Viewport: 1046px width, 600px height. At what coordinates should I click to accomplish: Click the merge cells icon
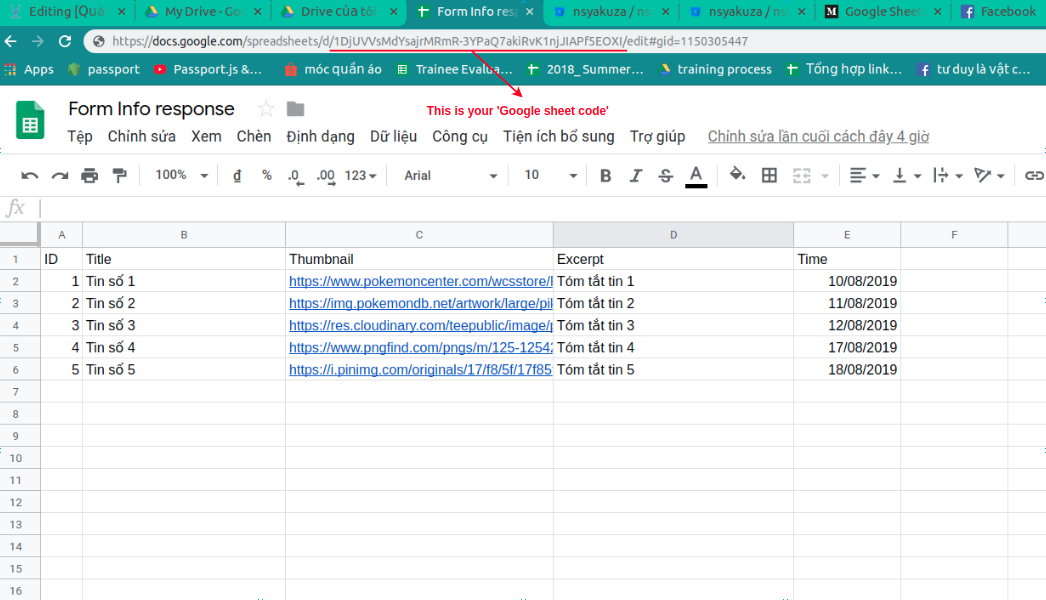point(801,176)
